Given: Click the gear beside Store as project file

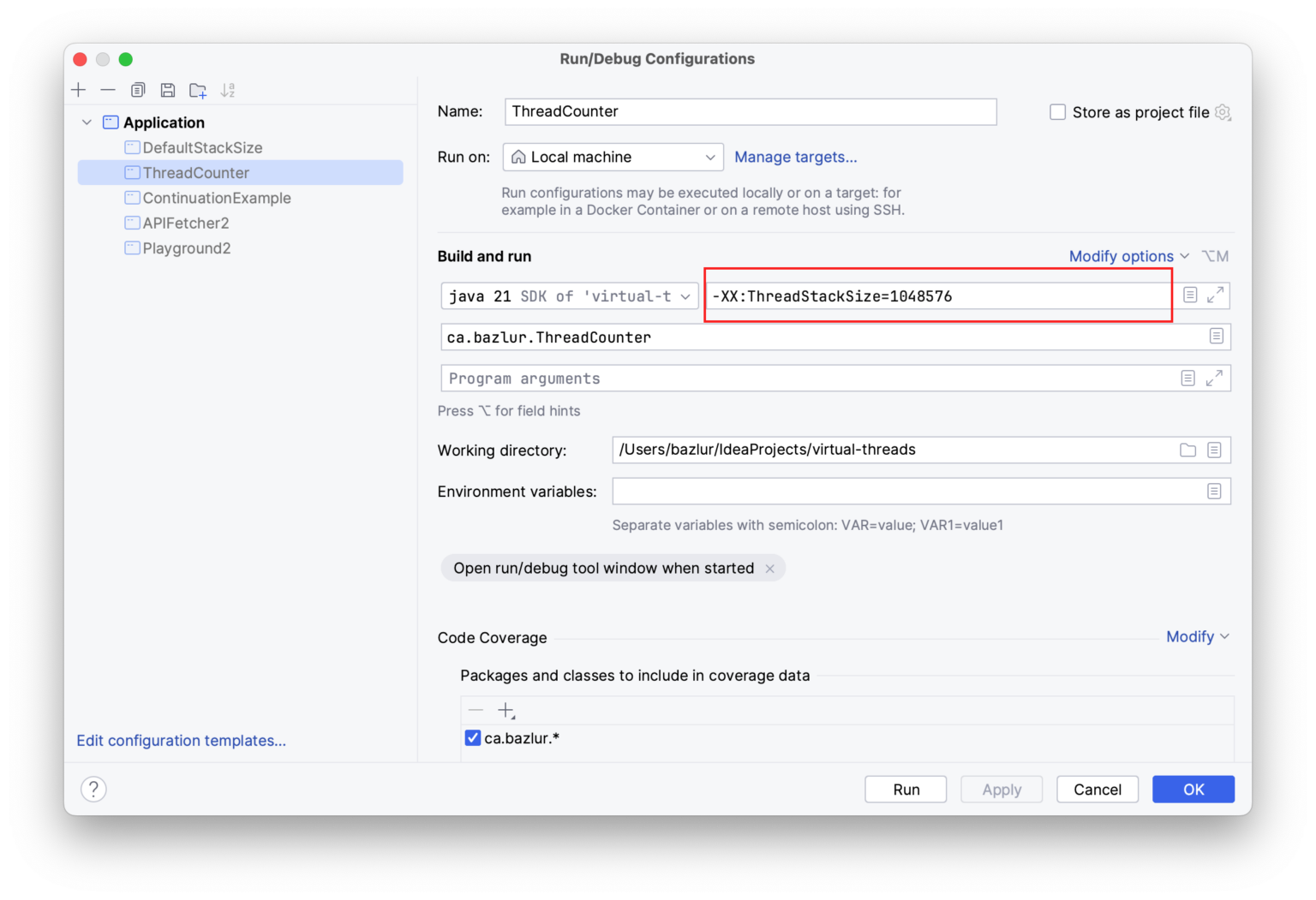Looking at the screenshot, I should coord(1223,111).
